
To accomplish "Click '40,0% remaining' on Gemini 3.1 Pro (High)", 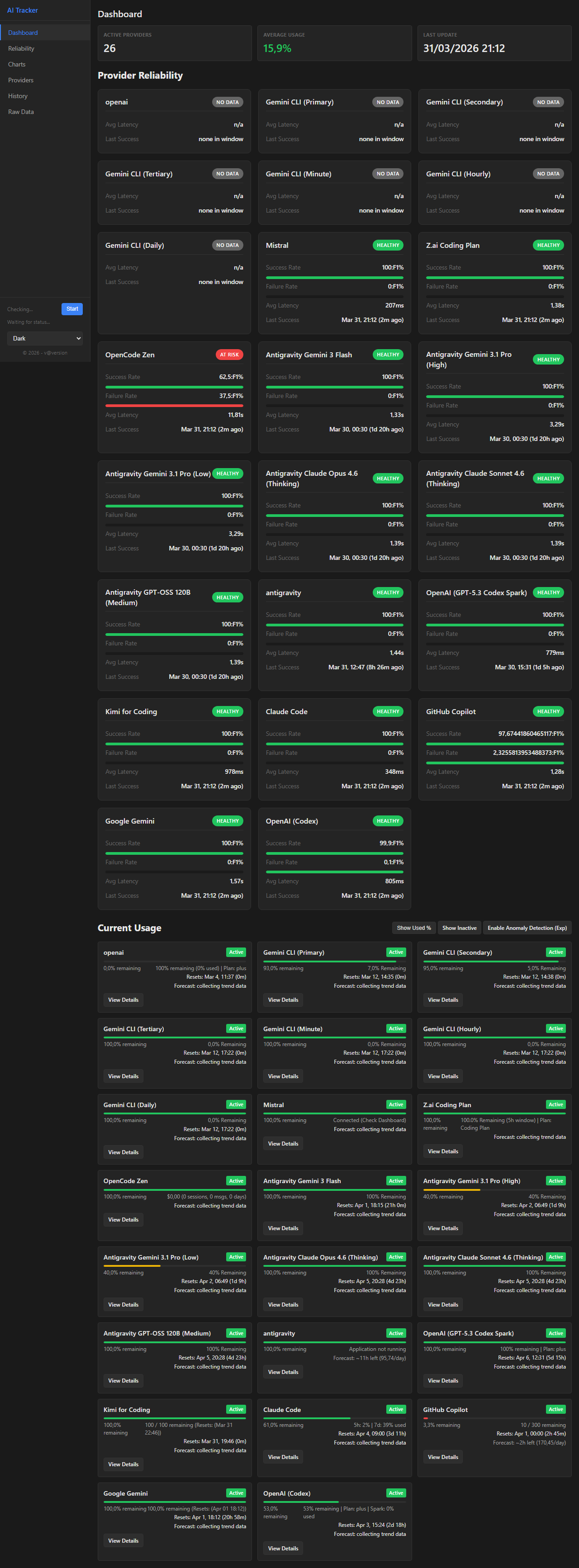I will tap(443, 1196).
